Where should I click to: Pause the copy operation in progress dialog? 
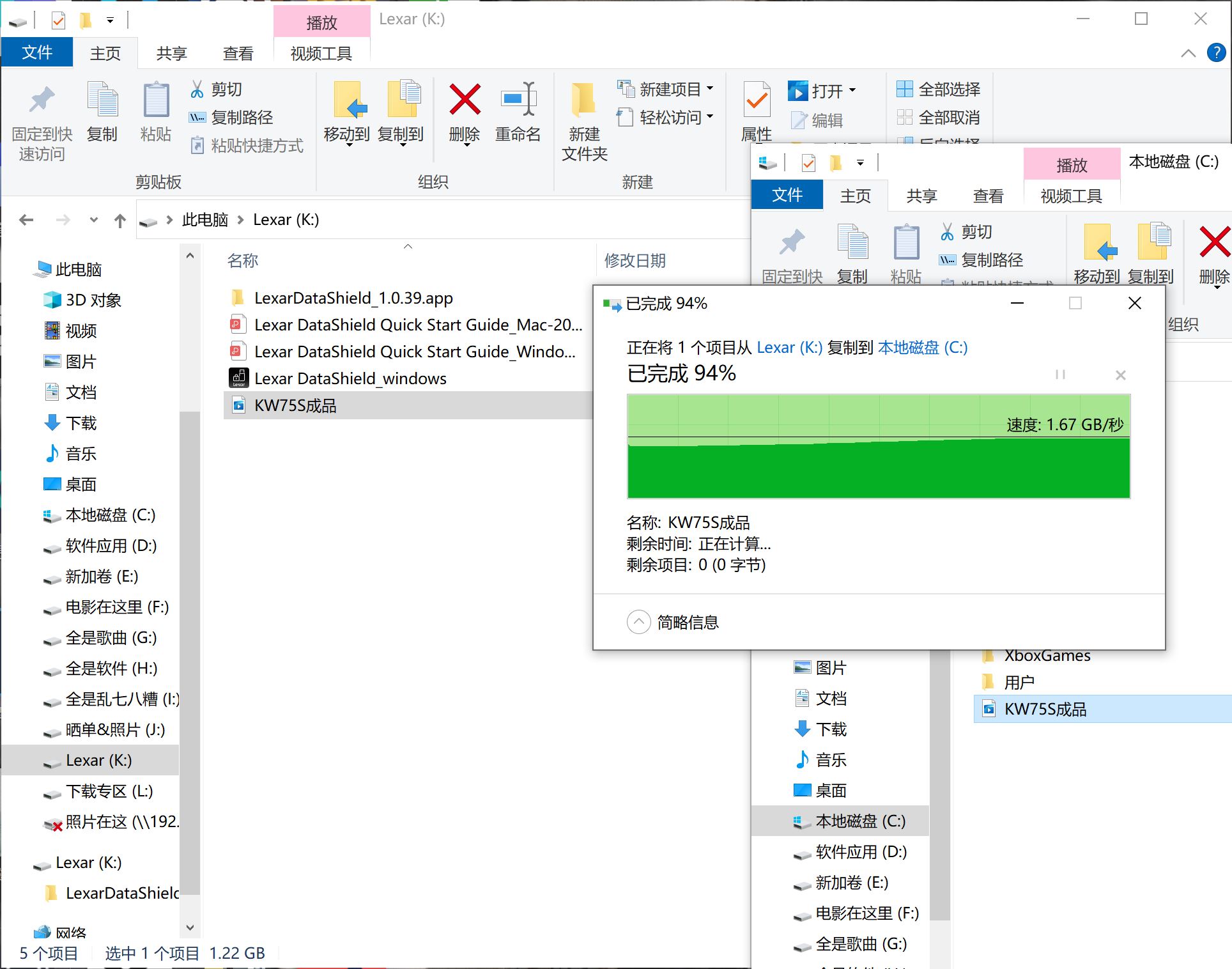(x=1061, y=375)
